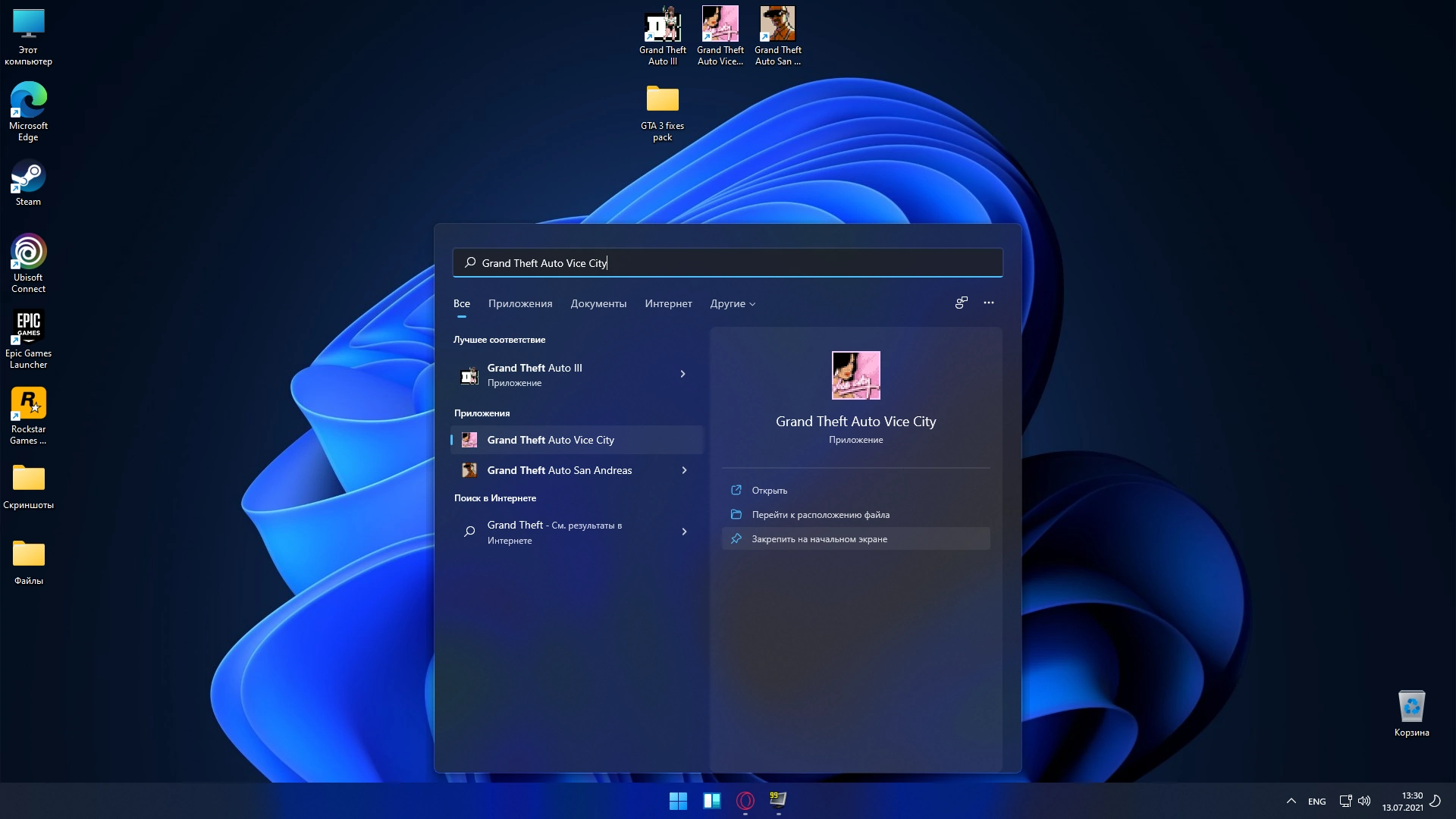1456x819 pixels.
Task: Open the network status tray icon
Action: click(1345, 801)
